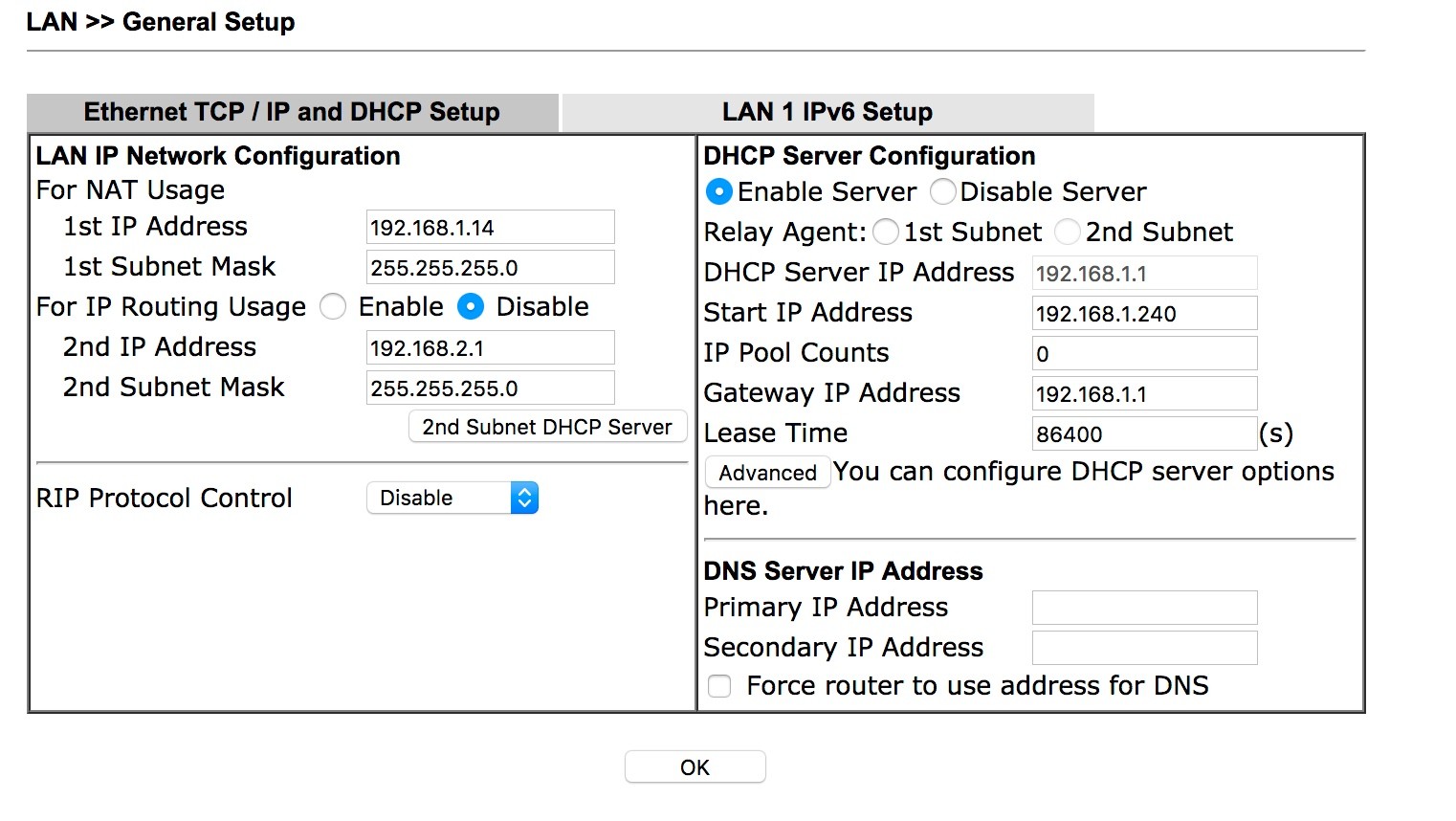Enable IP Routing Usage

click(x=333, y=307)
